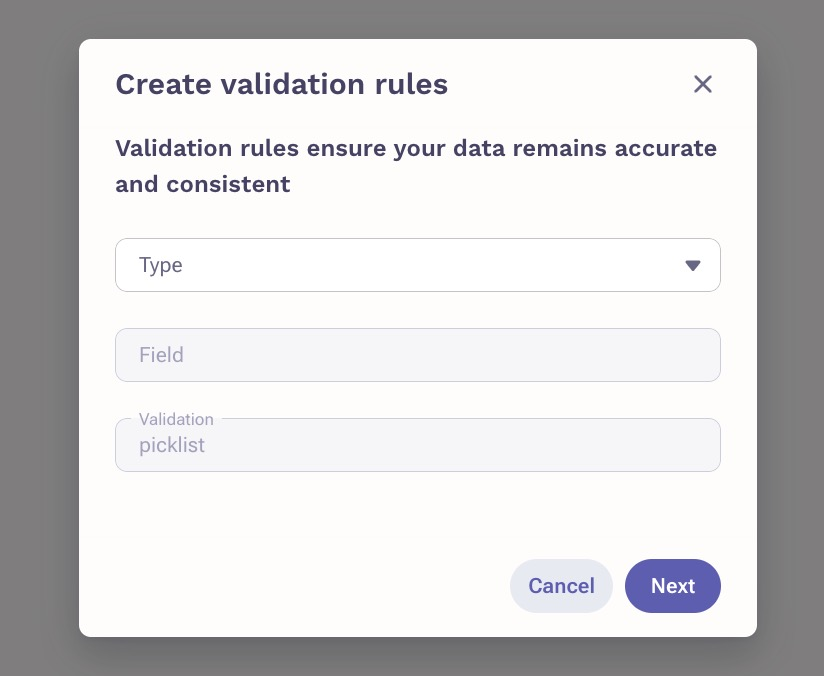Click the gray Cancel pill button

tap(561, 586)
